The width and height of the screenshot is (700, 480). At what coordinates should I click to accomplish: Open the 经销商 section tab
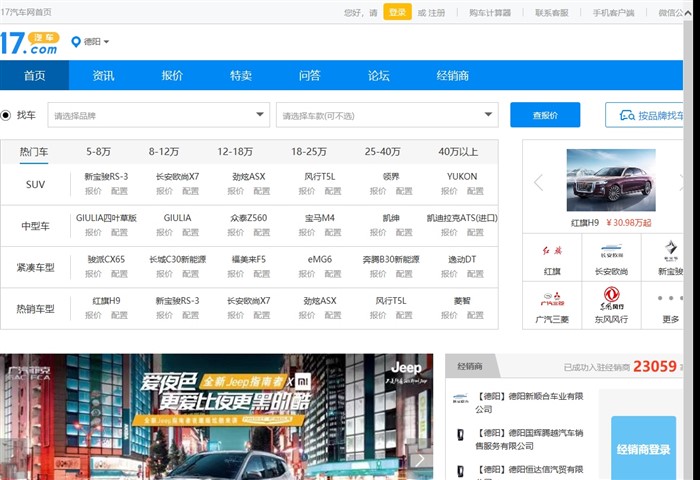pos(470,366)
